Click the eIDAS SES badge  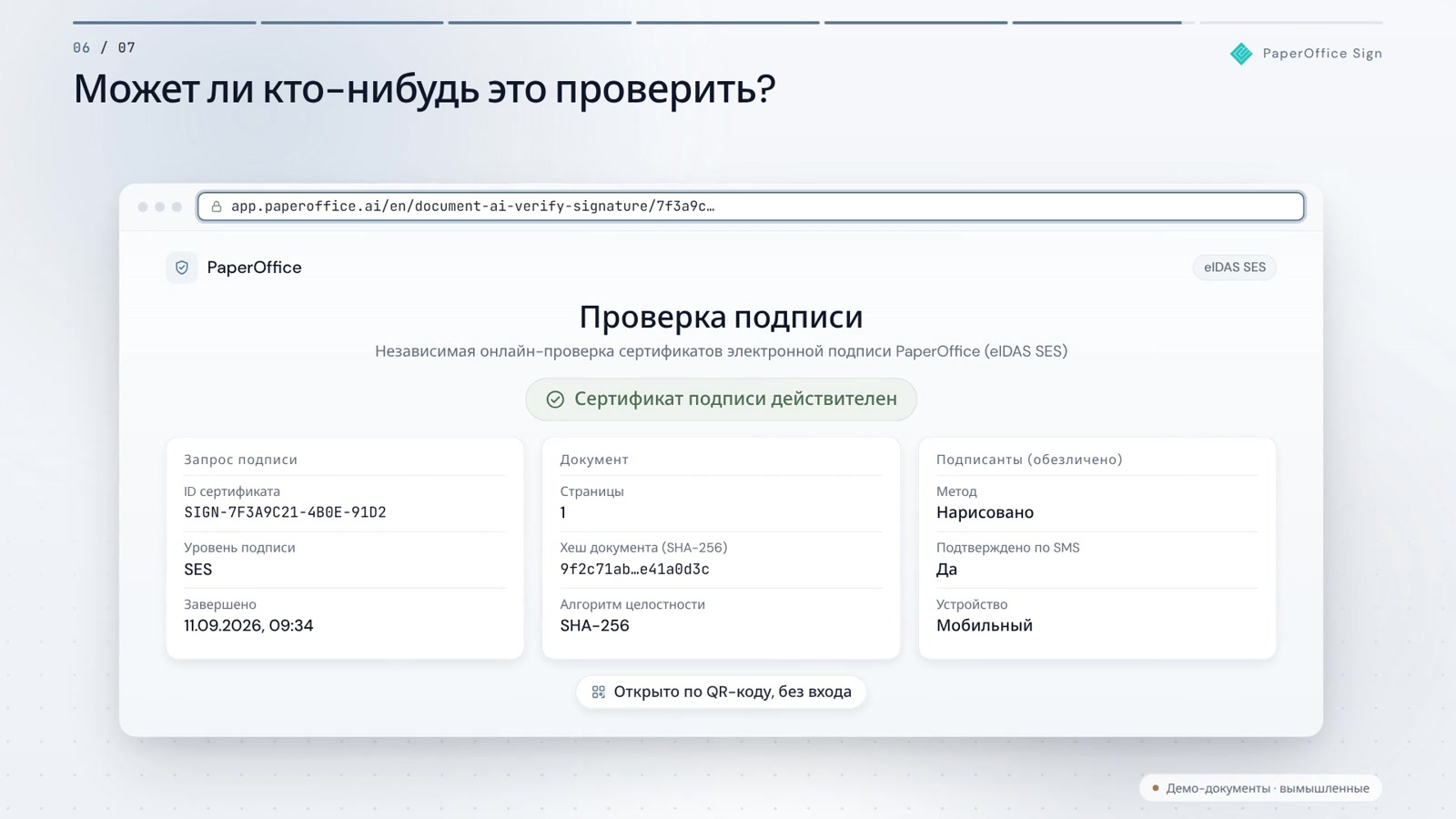click(1235, 268)
